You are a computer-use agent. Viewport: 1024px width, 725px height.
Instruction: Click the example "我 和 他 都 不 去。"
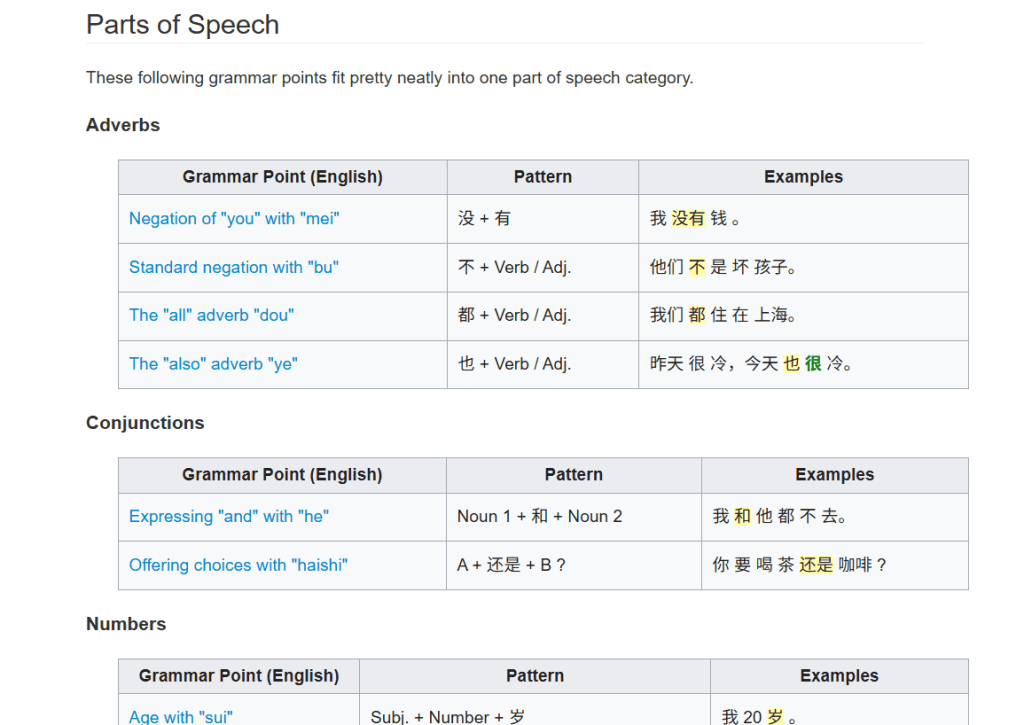[x=780, y=517]
